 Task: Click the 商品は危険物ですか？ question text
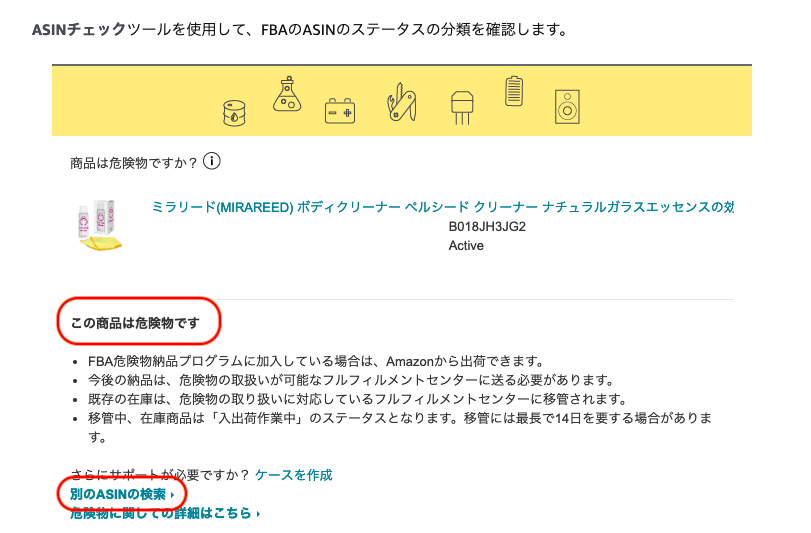coord(134,162)
